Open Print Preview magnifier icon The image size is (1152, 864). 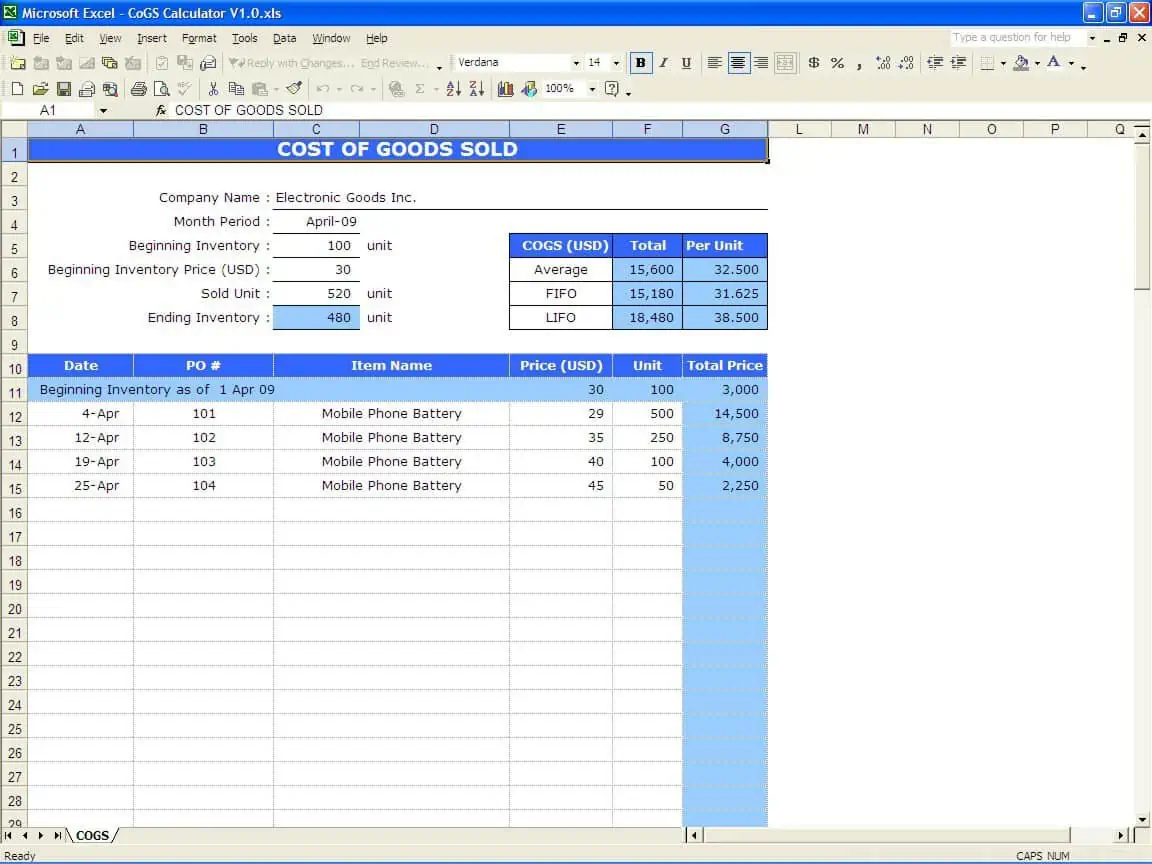tap(161, 89)
